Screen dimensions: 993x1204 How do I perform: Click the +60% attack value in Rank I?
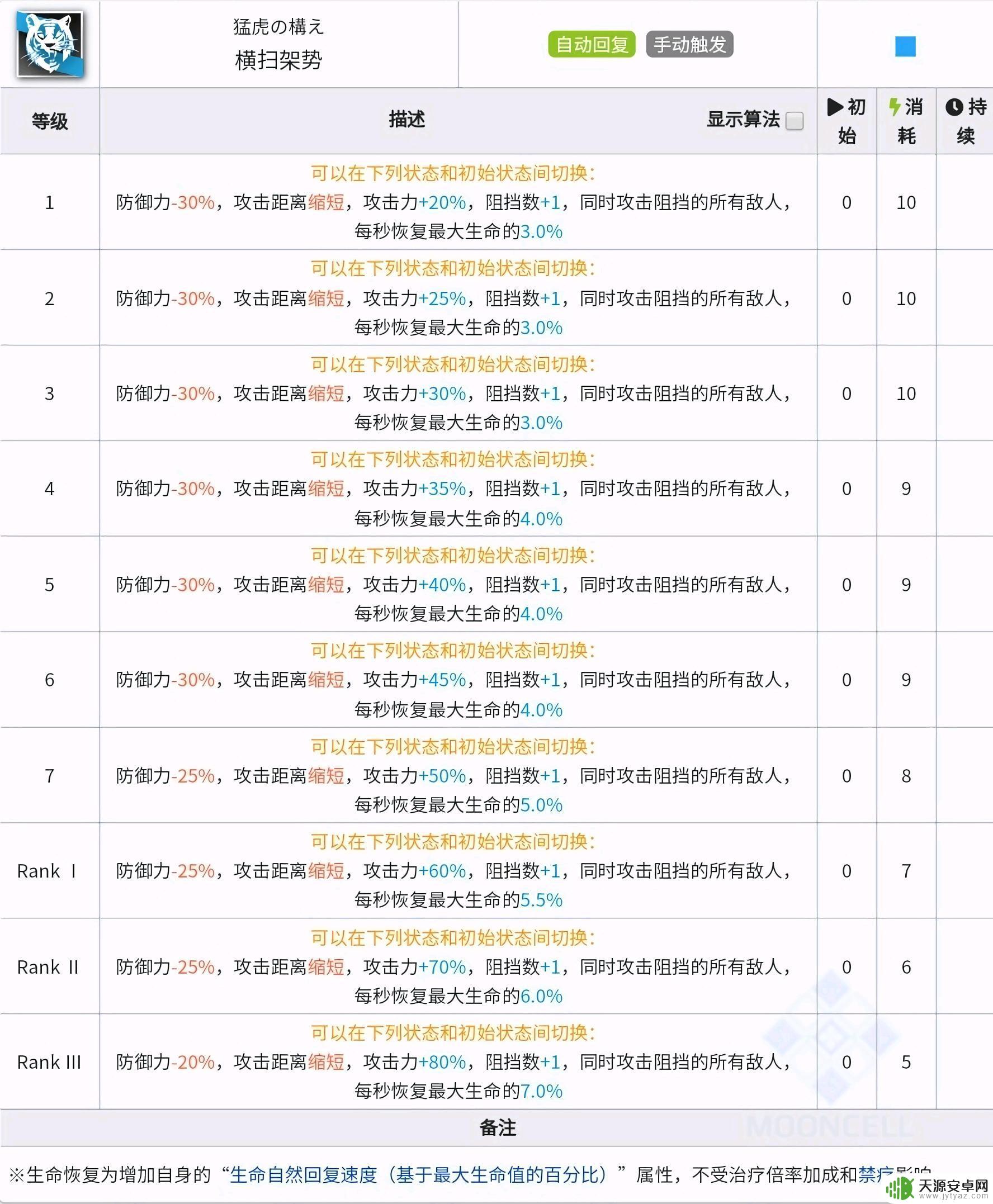click(442, 871)
